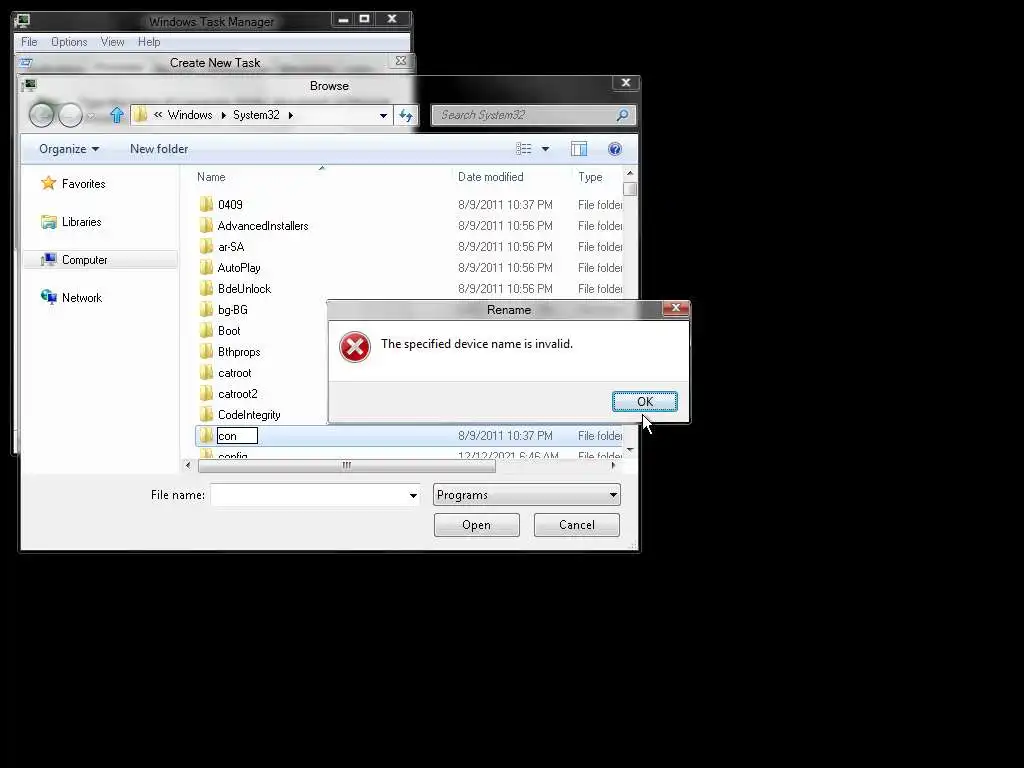Expand the File name dropdown arrow
The width and height of the screenshot is (1024, 768).
[413, 496]
